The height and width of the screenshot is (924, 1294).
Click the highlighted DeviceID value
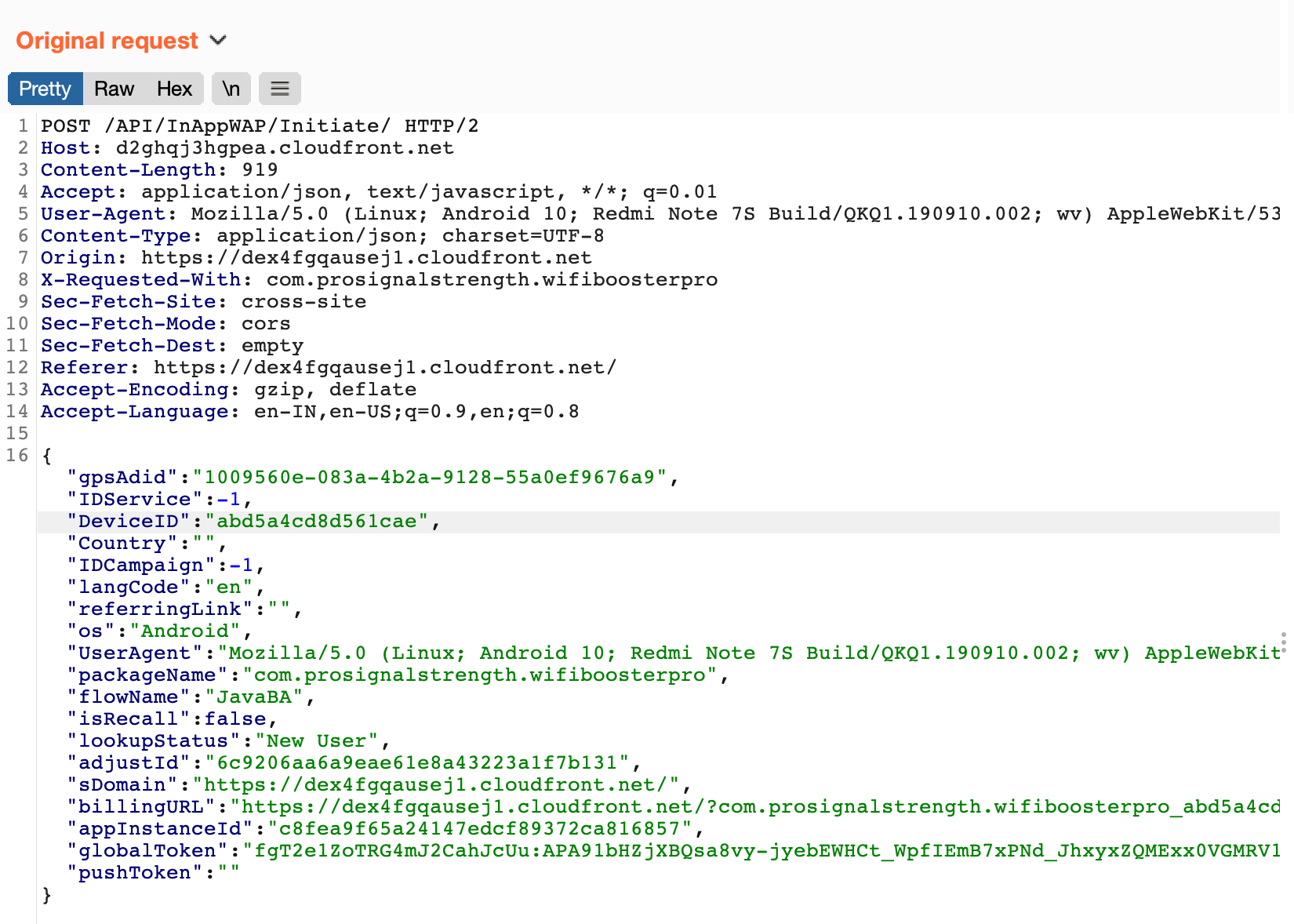(317, 522)
